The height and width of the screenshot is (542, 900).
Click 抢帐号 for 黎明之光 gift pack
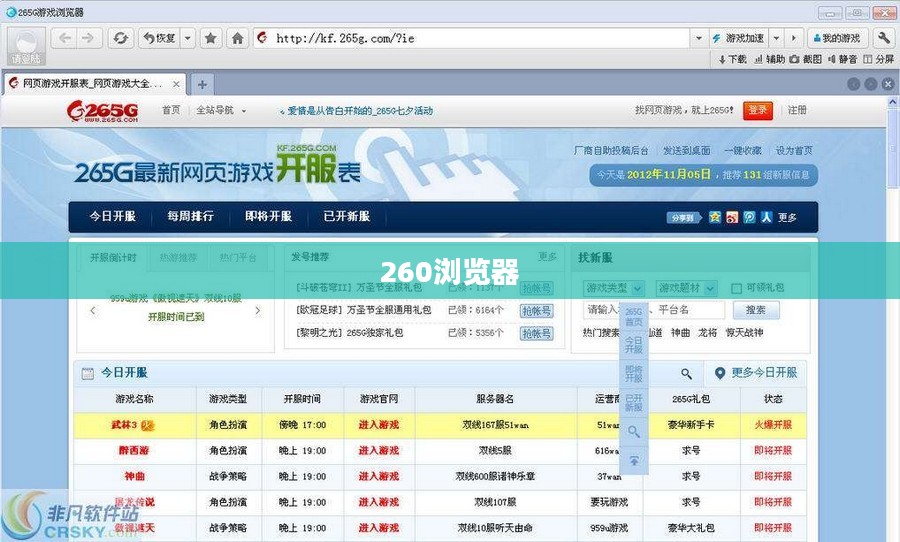click(x=537, y=333)
